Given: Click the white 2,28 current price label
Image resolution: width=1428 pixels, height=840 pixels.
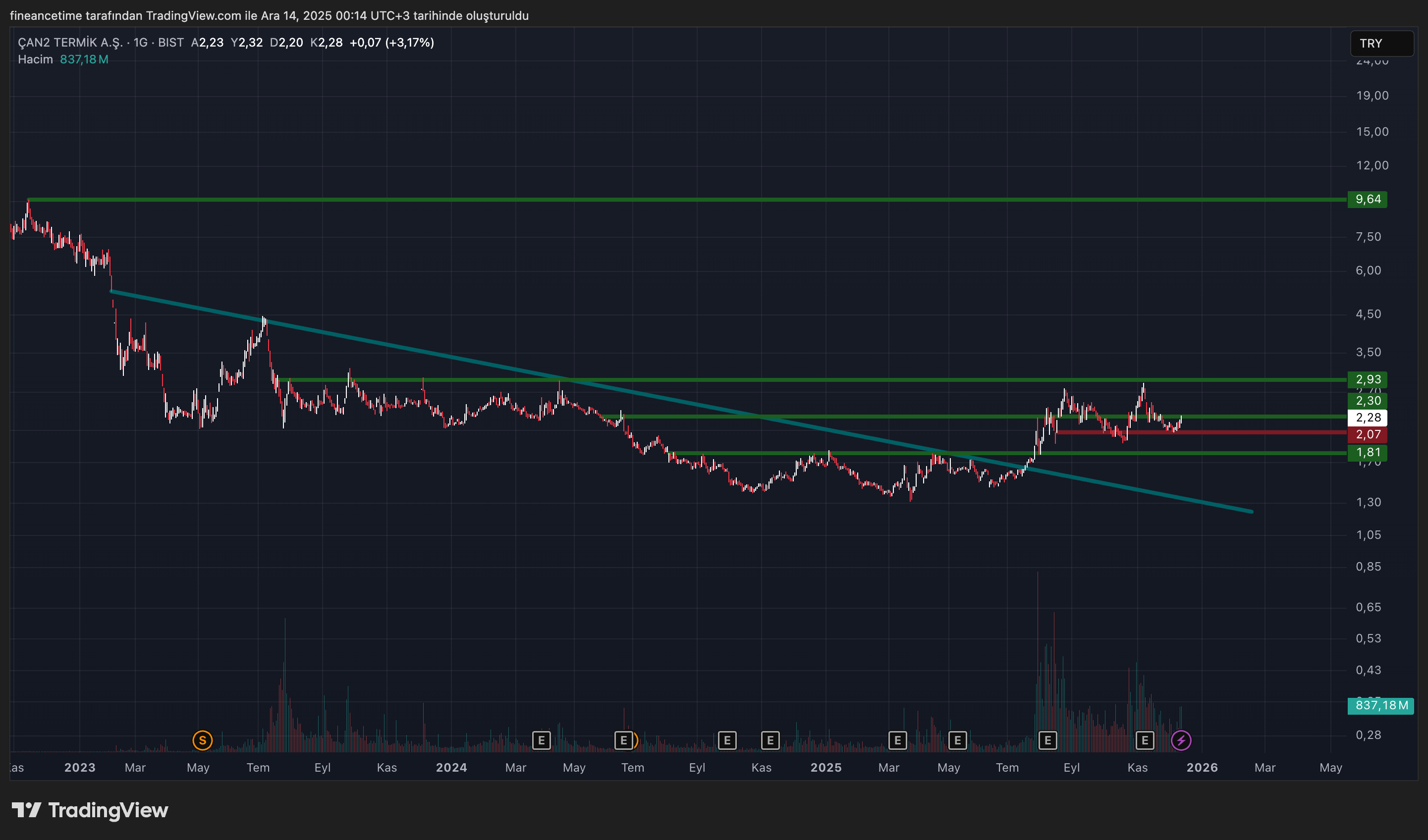Looking at the screenshot, I should [x=1368, y=418].
